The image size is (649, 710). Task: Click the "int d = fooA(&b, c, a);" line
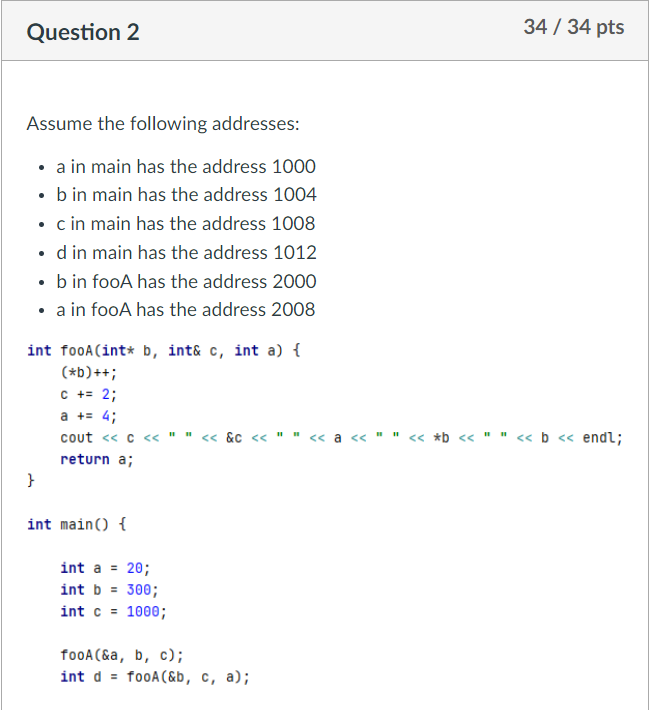pos(155,676)
